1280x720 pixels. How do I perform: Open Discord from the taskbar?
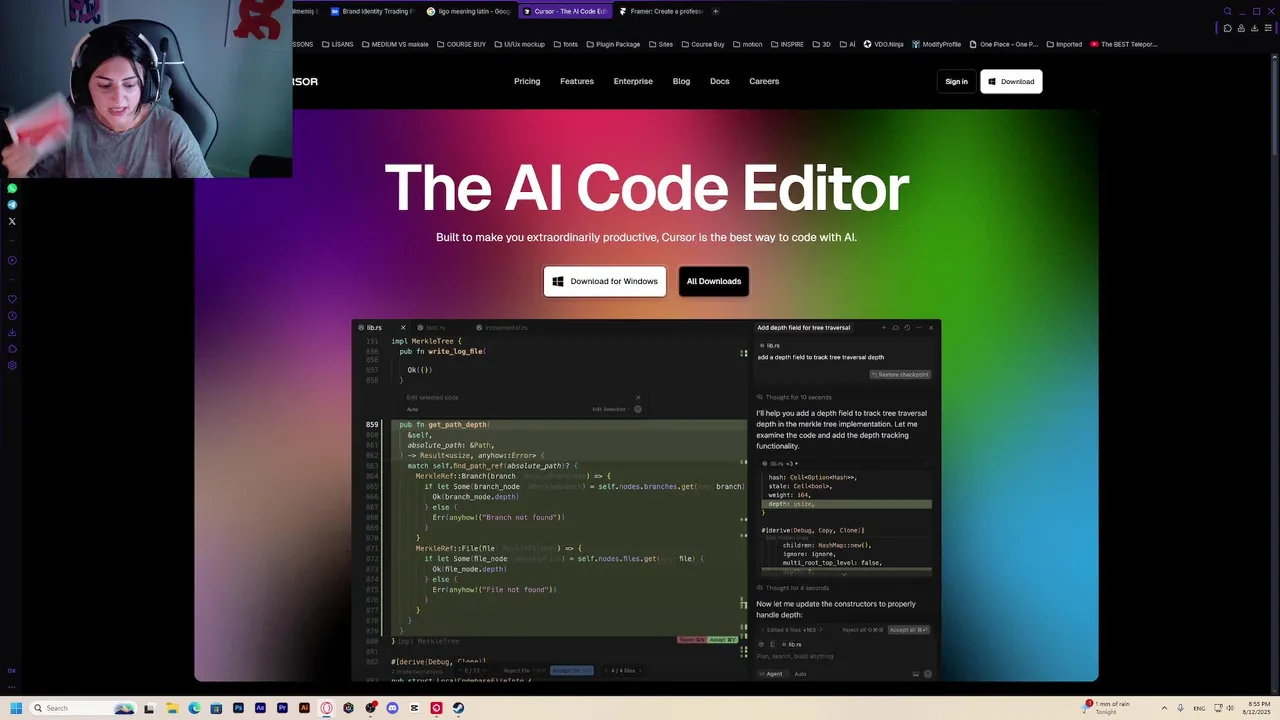tap(392, 708)
